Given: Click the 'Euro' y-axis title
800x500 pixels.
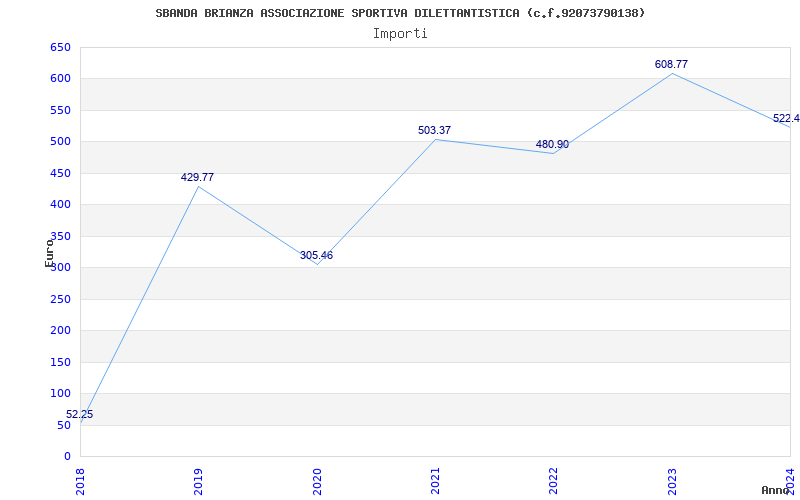Looking at the screenshot, I should [x=49, y=253].
